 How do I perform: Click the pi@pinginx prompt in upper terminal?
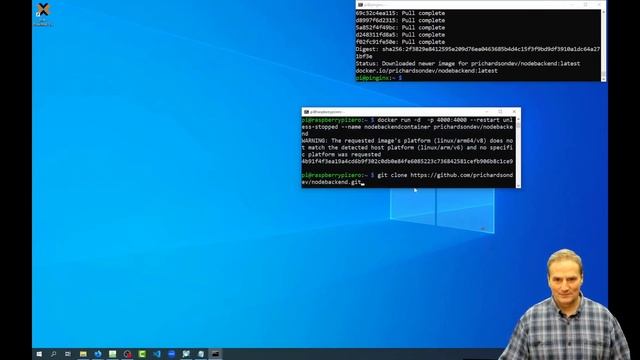point(379,78)
